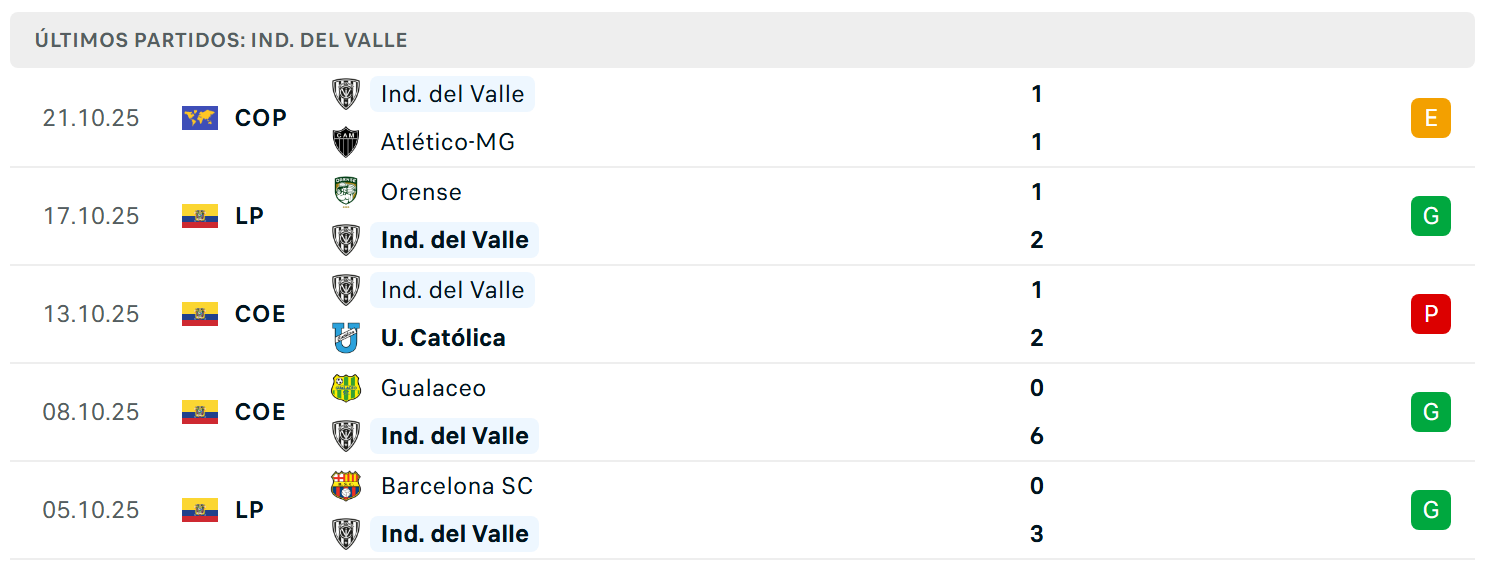This screenshot has height=575, width=1492.
Task: Click the red P loss result badge
Action: [x=1430, y=314]
